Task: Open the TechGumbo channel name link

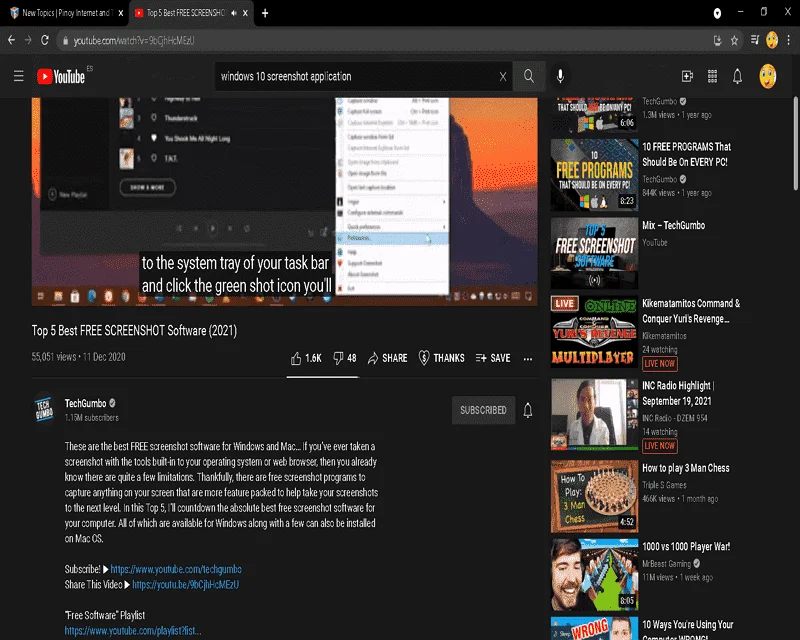Action: [85, 403]
